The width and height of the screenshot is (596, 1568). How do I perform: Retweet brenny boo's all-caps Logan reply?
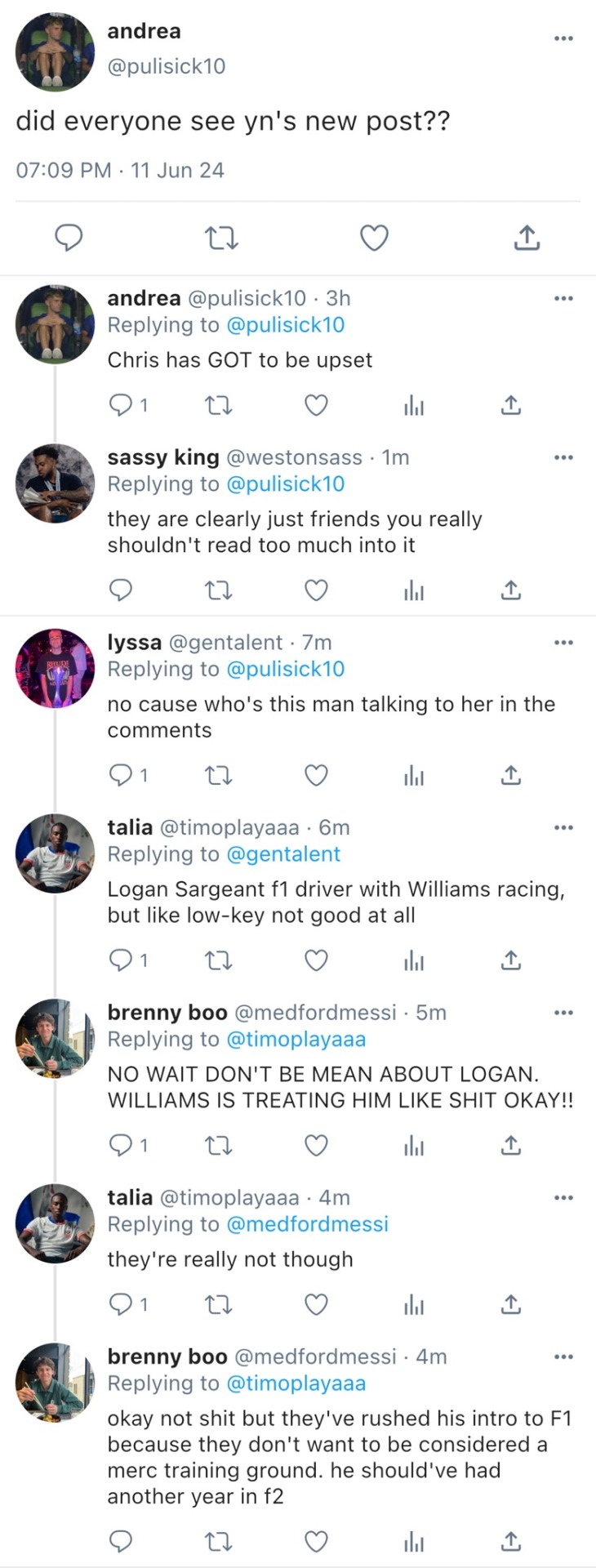219,1146
